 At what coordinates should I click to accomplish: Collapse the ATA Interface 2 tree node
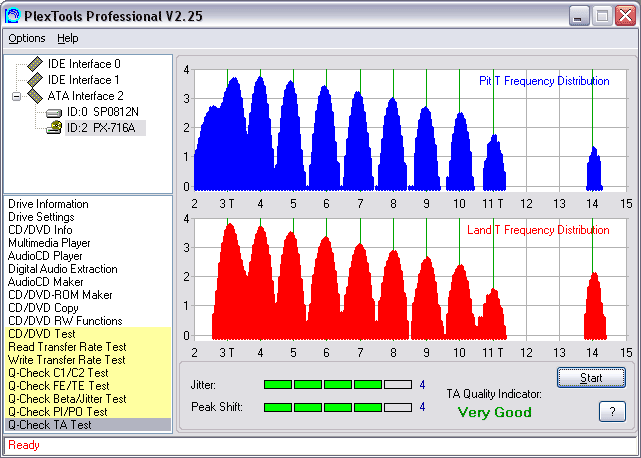click(16, 97)
